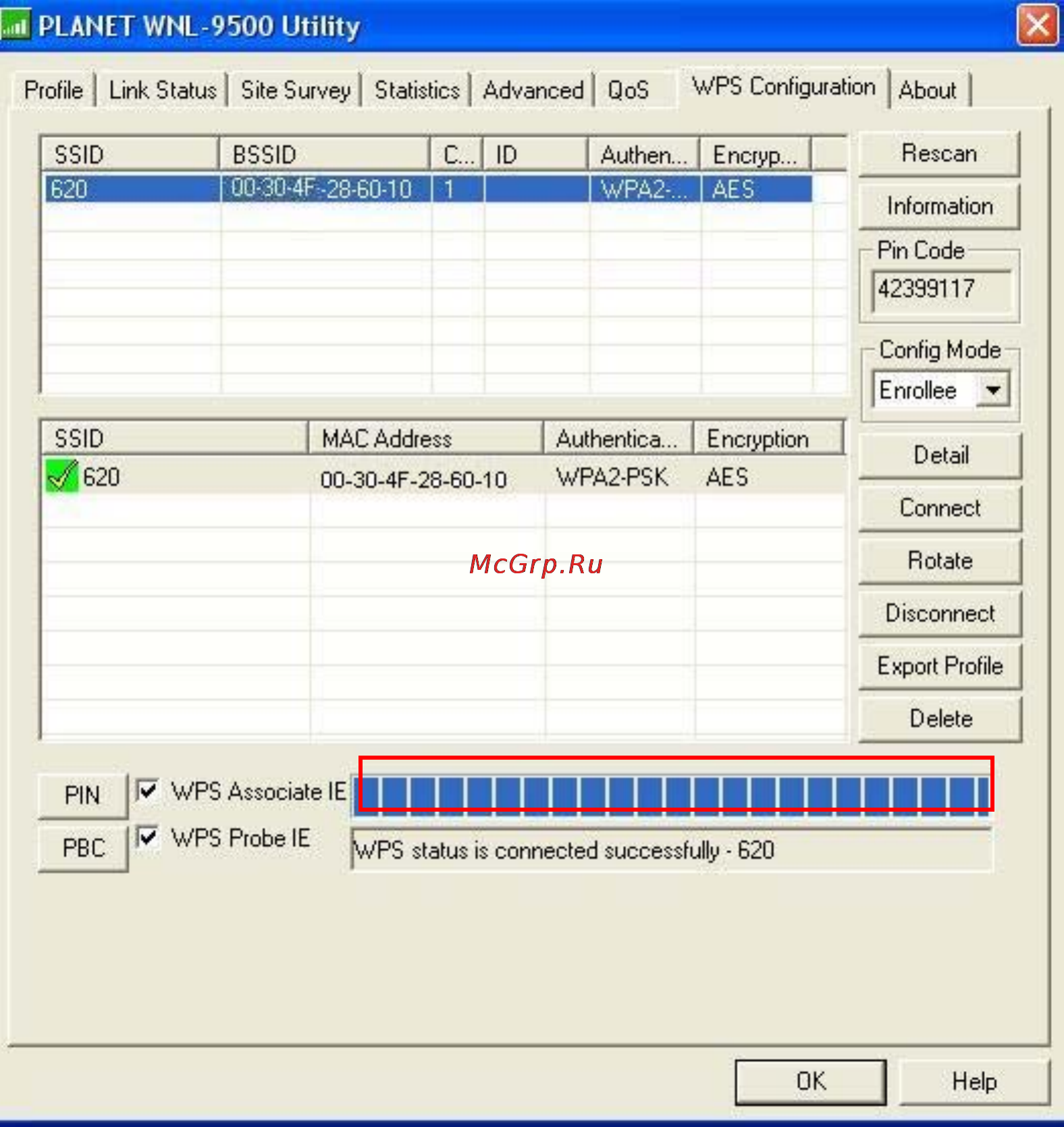Image resolution: width=1064 pixels, height=1127 pixels.
Task: Click the SSID column header in lower list
Action: (x=174, y=439)
